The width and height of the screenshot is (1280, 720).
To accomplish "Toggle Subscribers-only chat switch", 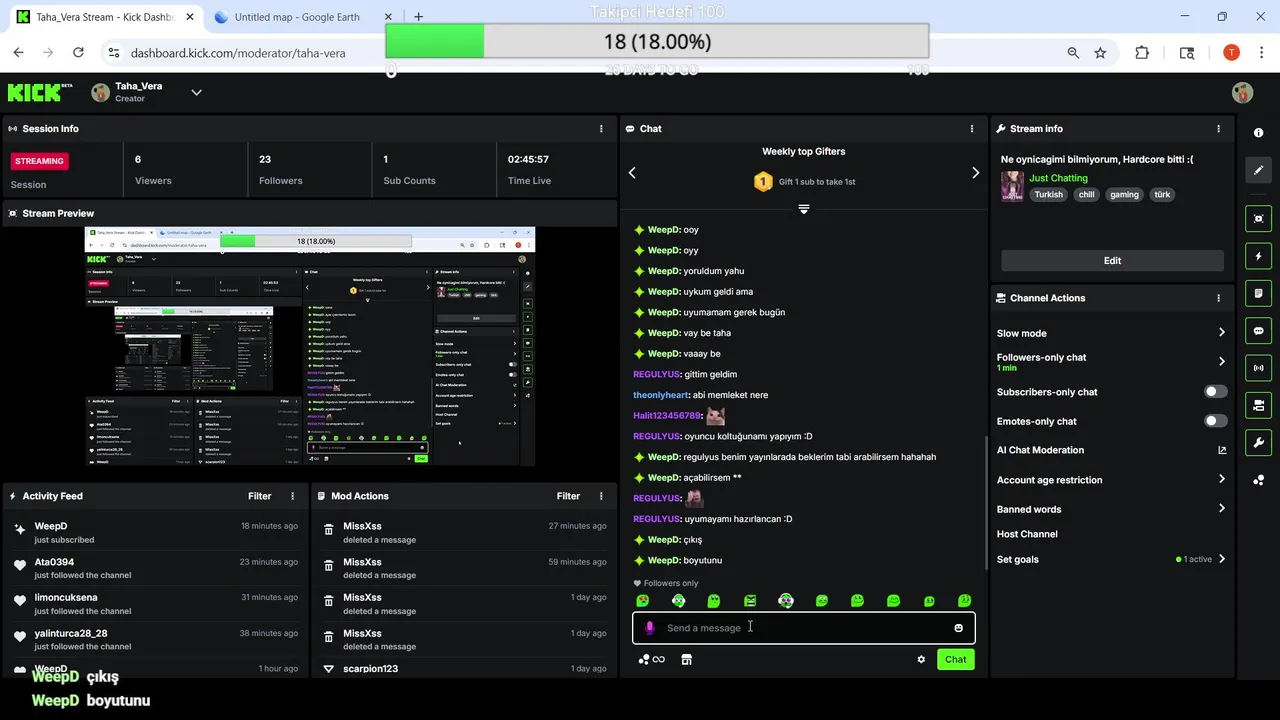I will (x=1216, y=392).
